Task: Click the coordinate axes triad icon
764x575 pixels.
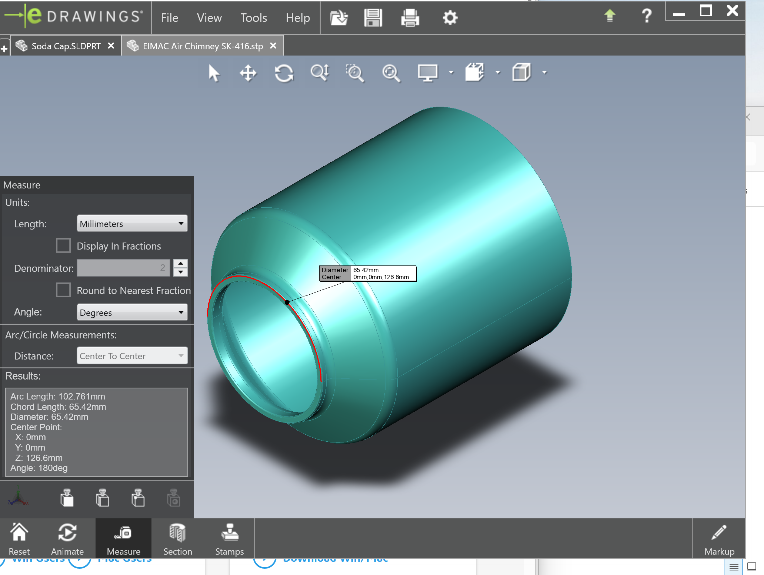Action: point(19,497)
